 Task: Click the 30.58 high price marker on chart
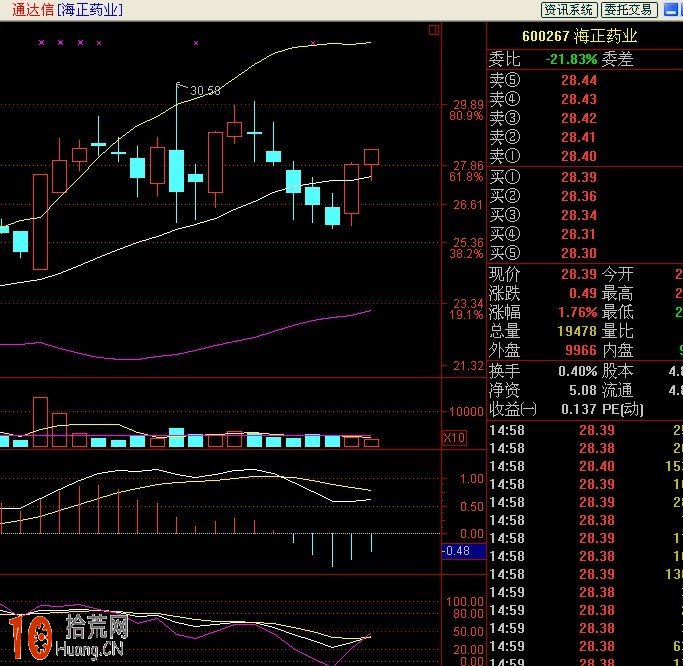point(205,91)
